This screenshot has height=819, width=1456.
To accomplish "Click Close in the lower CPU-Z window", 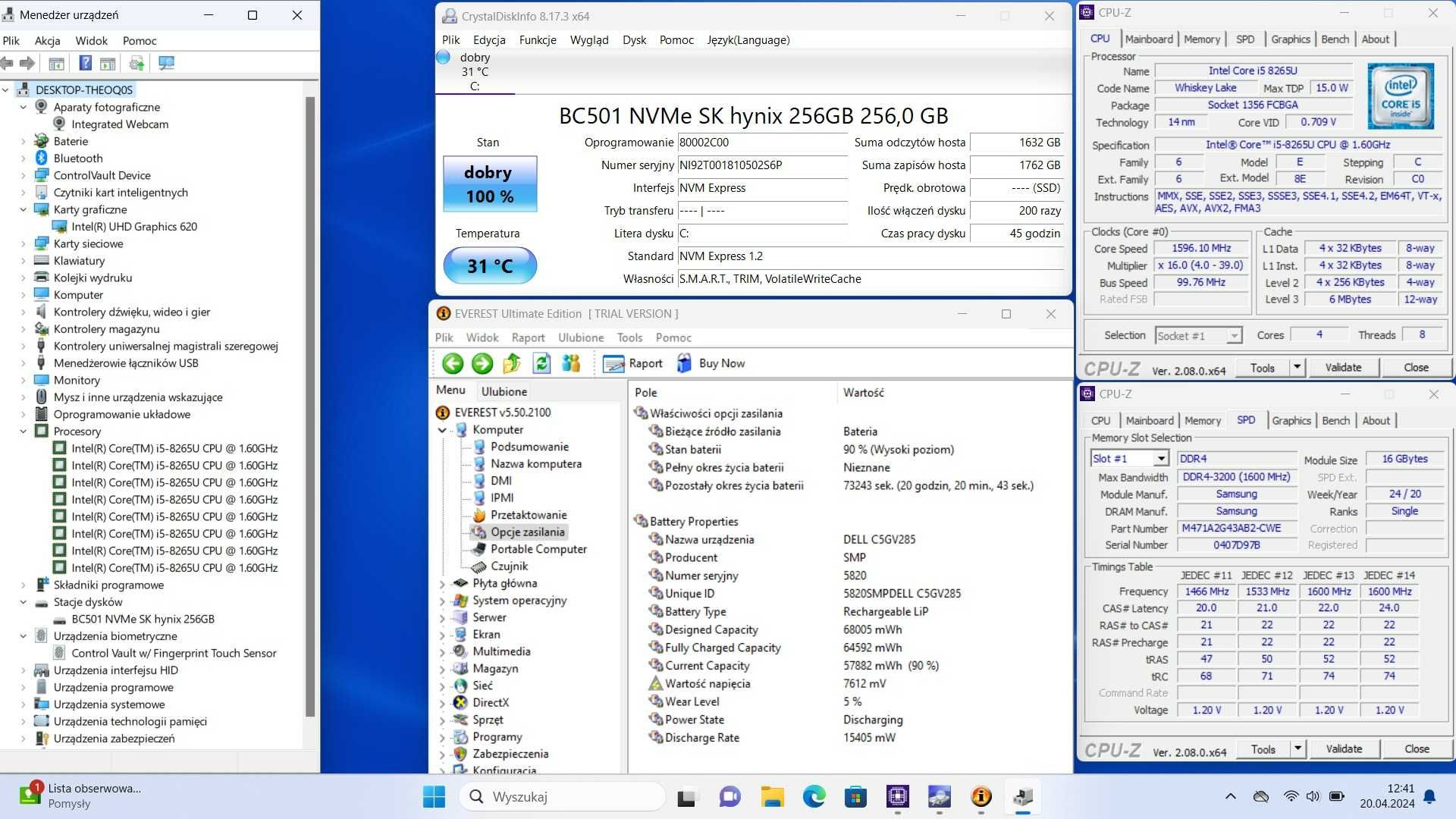I will tap(1417, 749).
